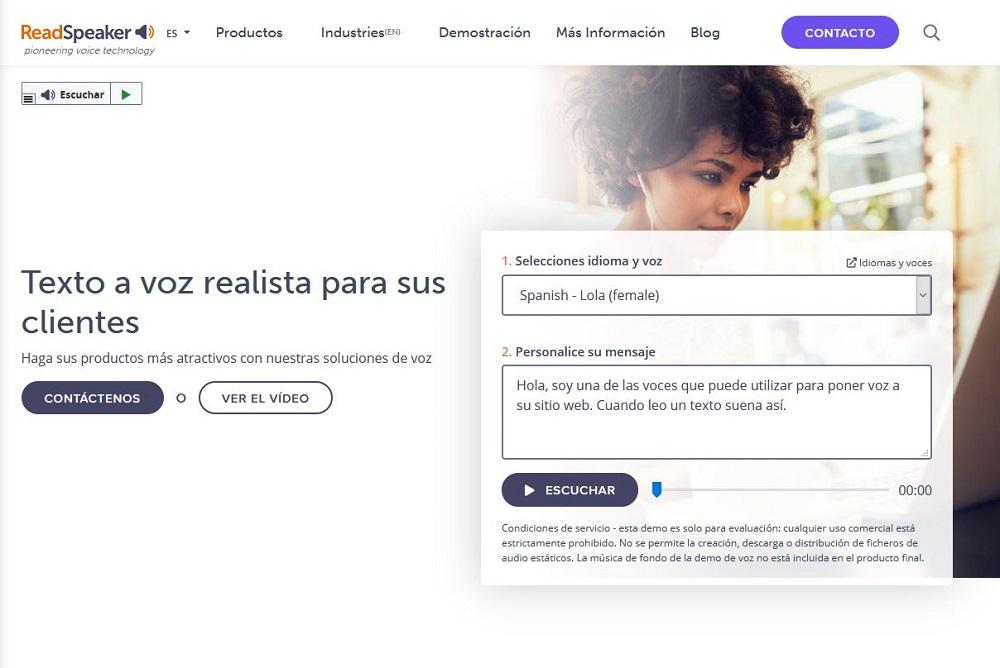Viewport: 1000px width, 668px height.
Task: Click the search magnifier icon
Action: (931, 33)
